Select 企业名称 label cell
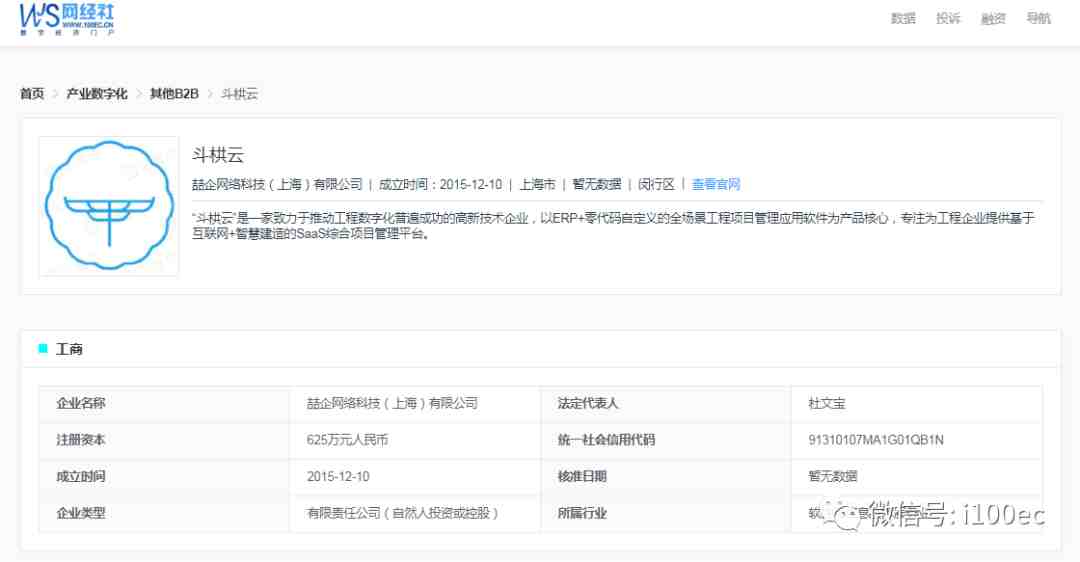The width and height of the screenshot is (1080, 562). [x=164, y=404]
